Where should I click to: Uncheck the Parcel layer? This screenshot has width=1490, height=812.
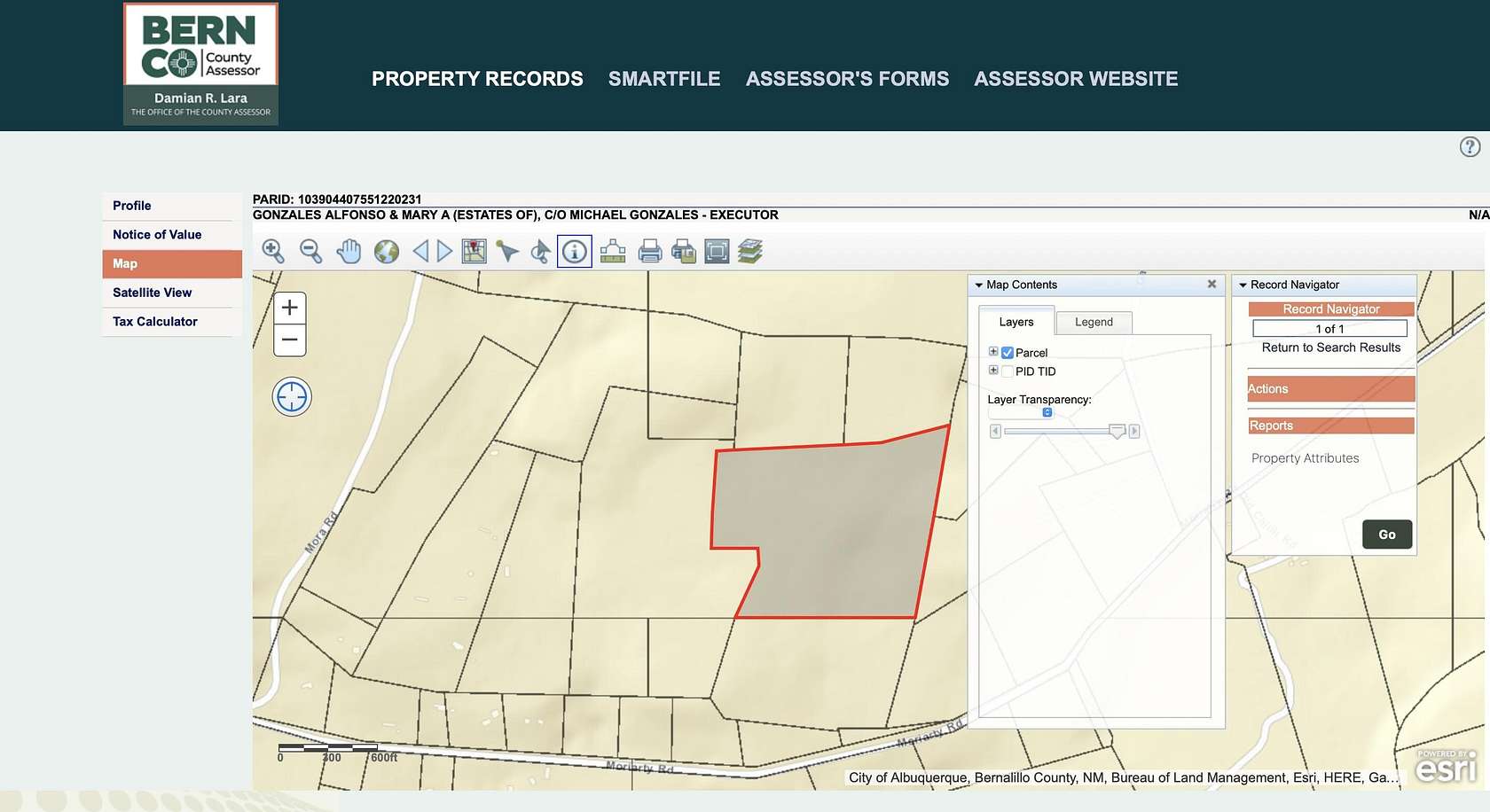pyautogui.click(x=1007, y=352)
